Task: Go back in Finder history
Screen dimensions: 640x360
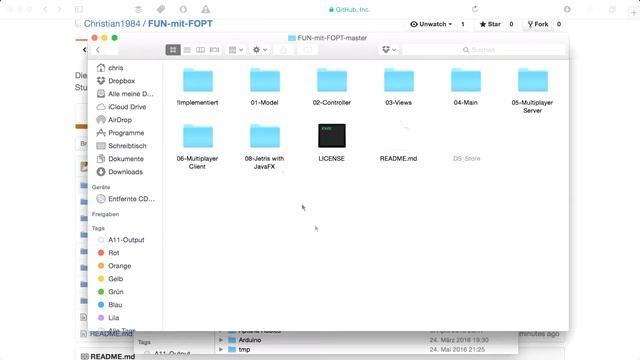Action: click(x=98, y=50)
